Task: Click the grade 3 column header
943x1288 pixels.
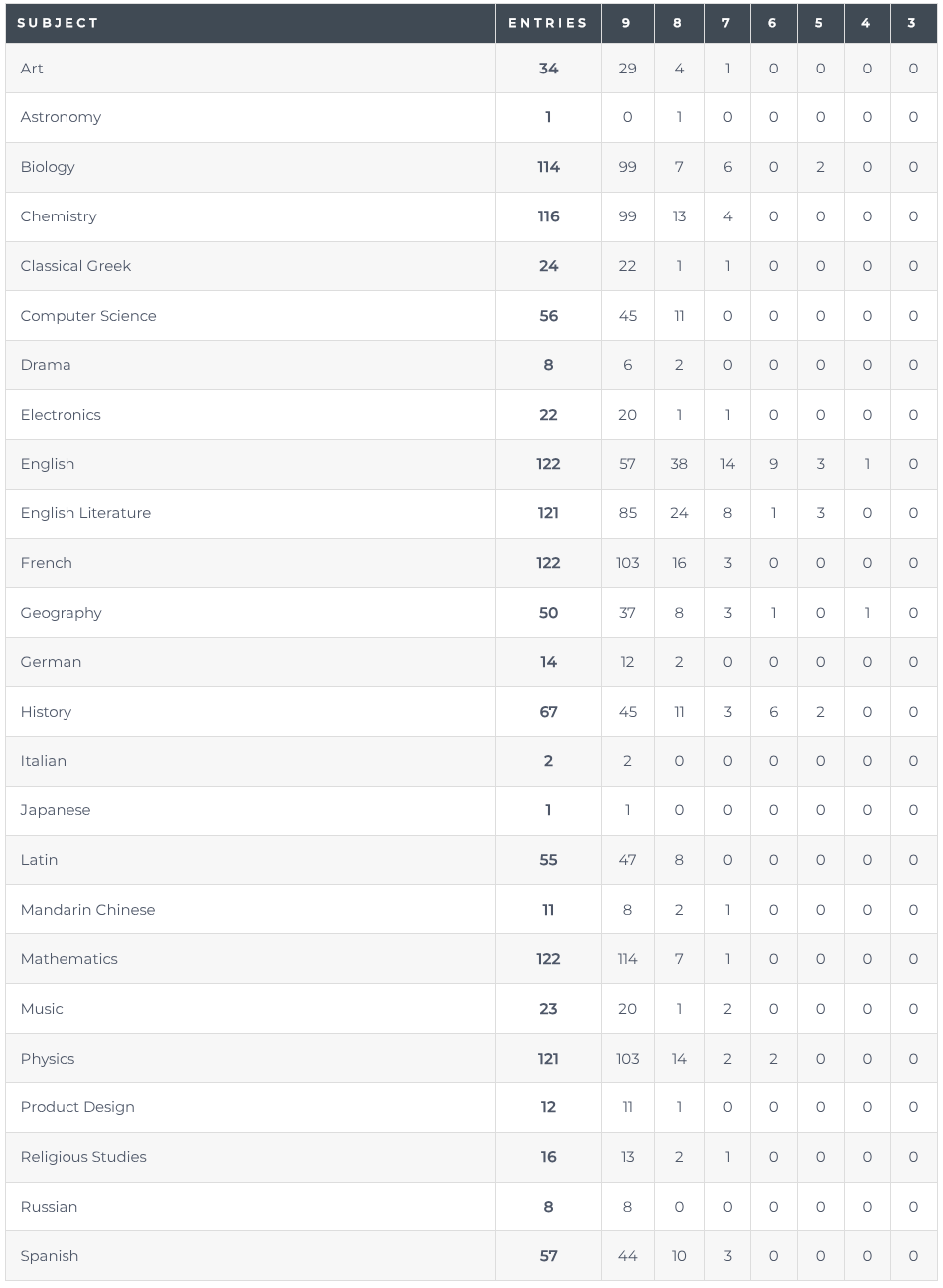Action: point(912,23)
